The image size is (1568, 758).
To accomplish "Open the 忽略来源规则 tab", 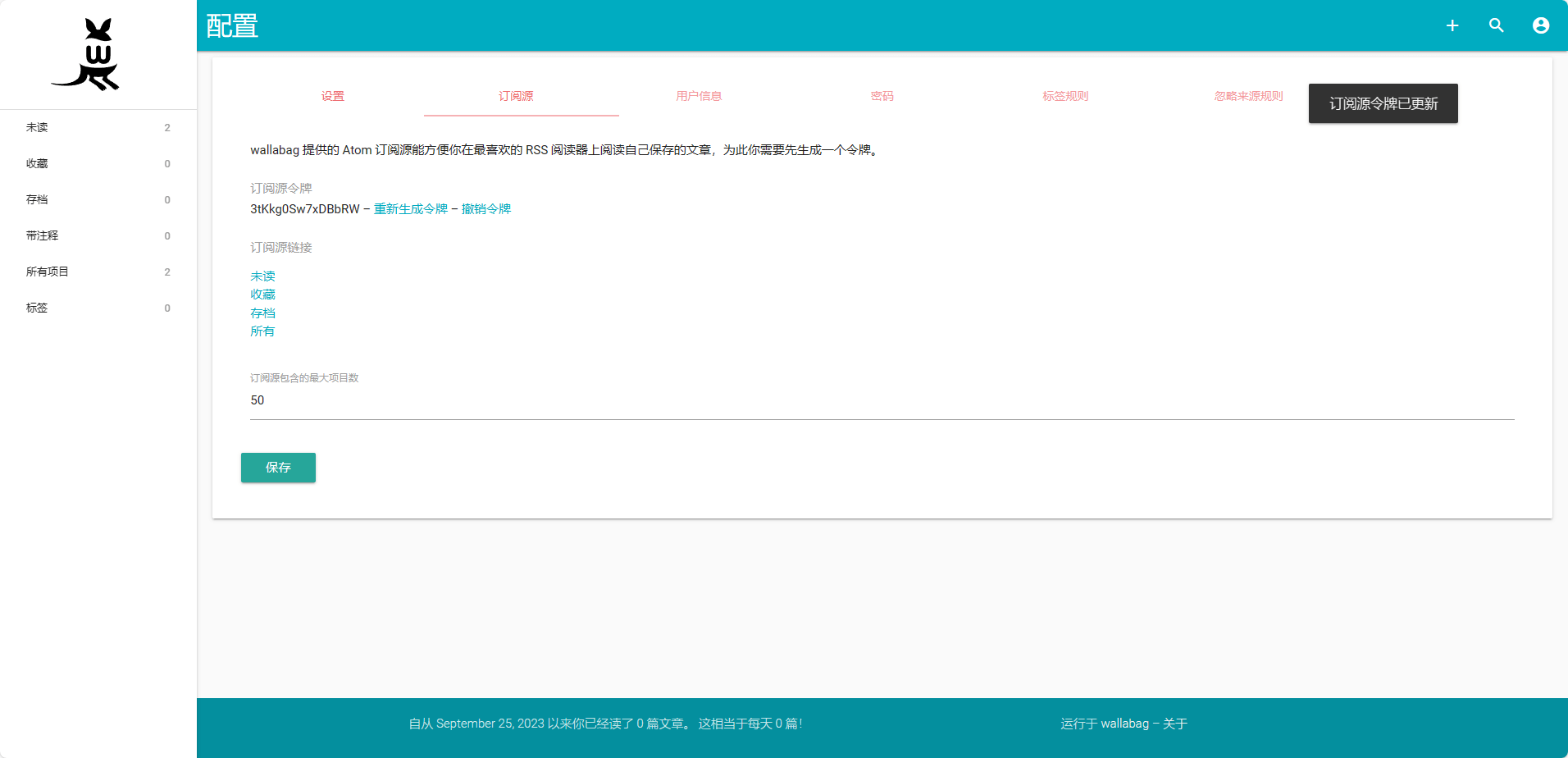I will click(x=1247, y=96).
